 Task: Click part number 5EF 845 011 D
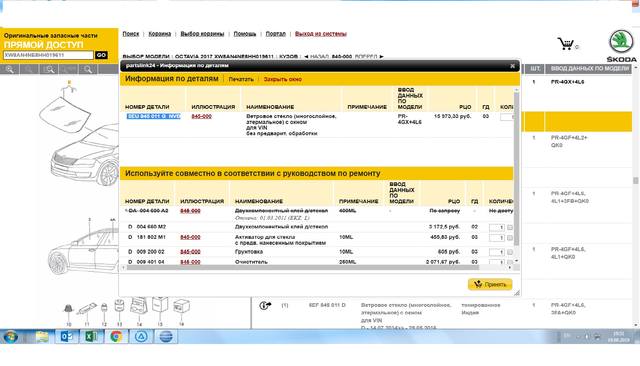click(x=327, y=305)
